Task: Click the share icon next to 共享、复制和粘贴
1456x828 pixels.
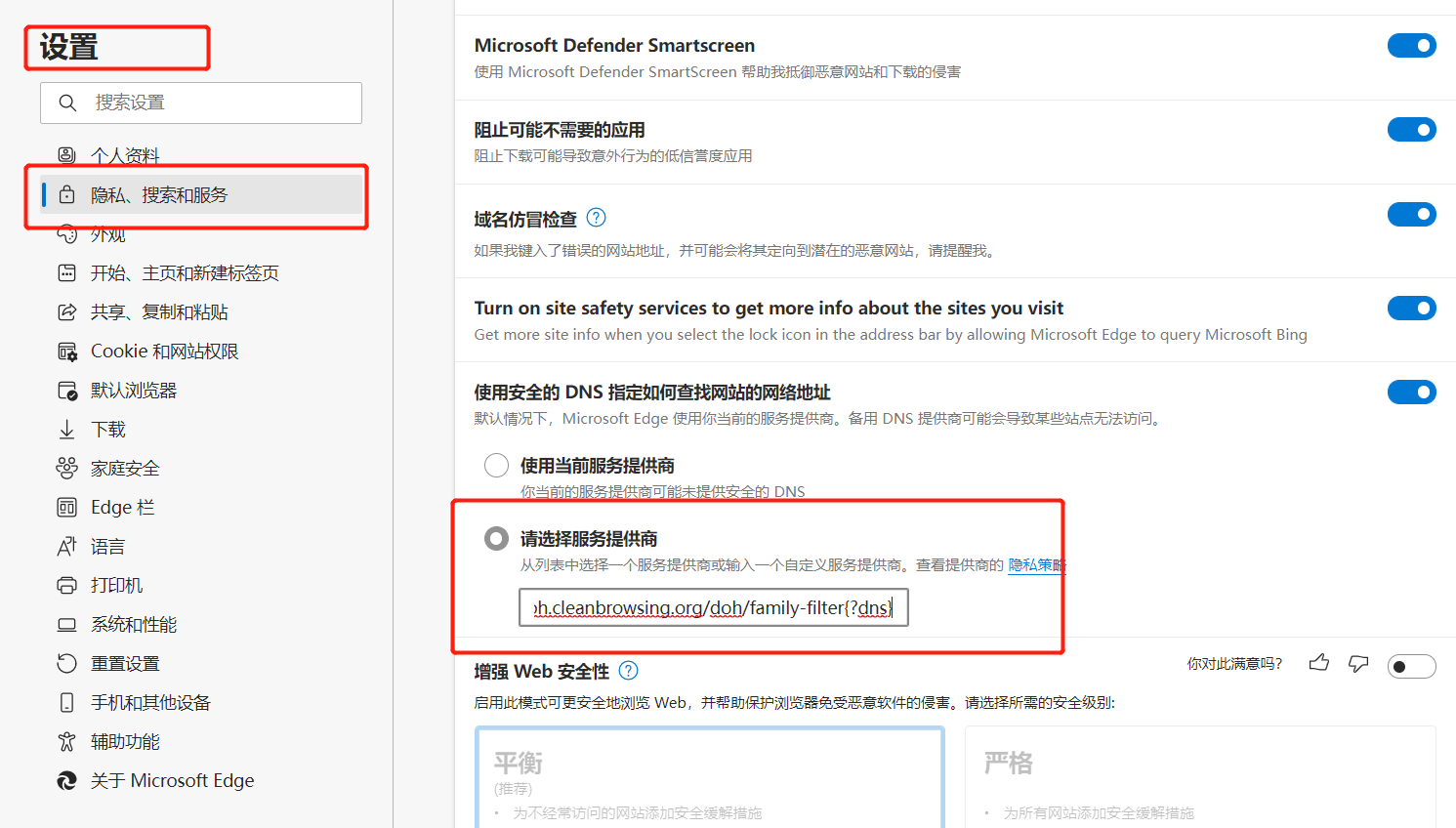Action: point(66,311)
